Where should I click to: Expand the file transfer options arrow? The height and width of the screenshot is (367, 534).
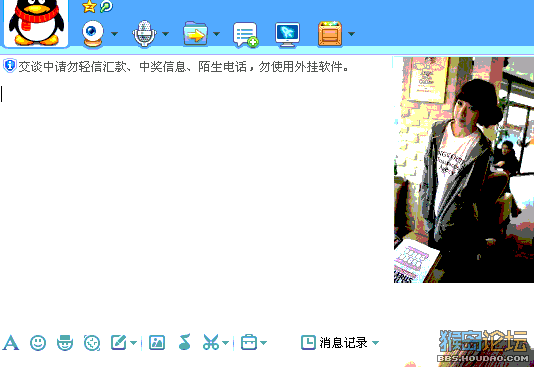(x=216, y=34)
